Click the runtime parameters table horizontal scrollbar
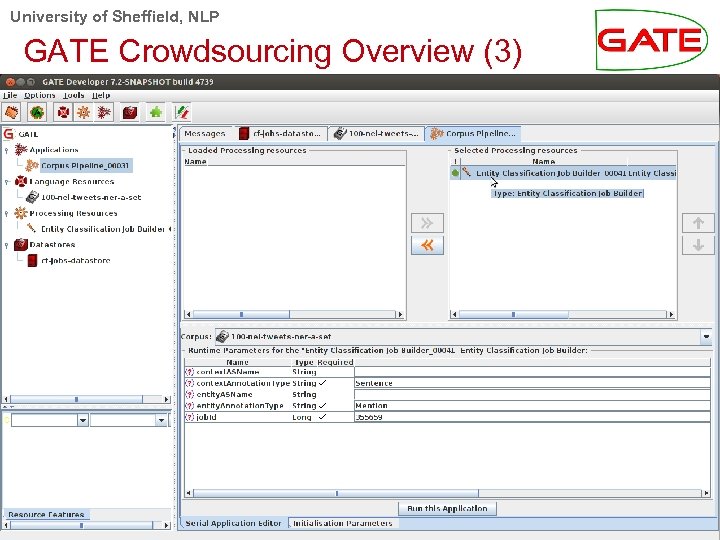The image size is (720, 540). (x=447, y=493)
